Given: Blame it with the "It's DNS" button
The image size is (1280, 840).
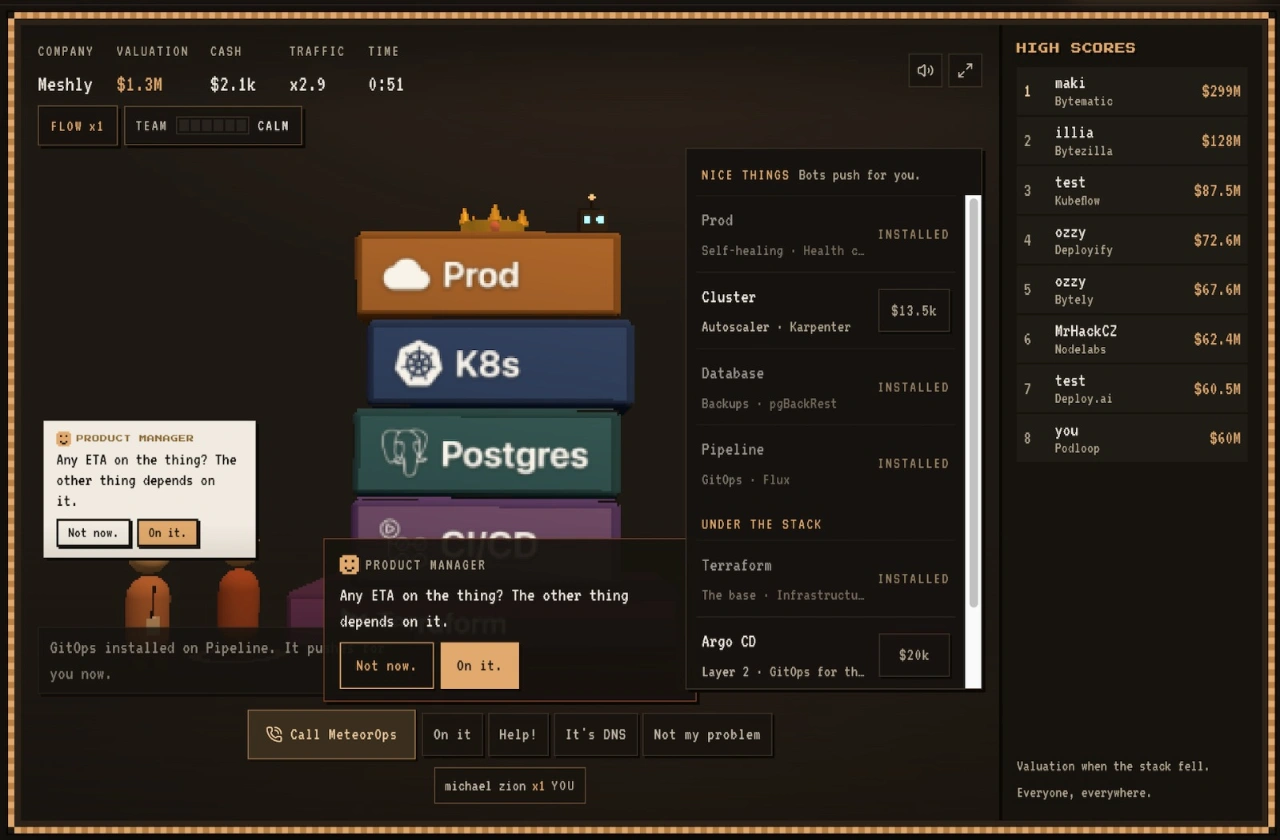Looking at the screenshot, I should [x=595, y=734].
